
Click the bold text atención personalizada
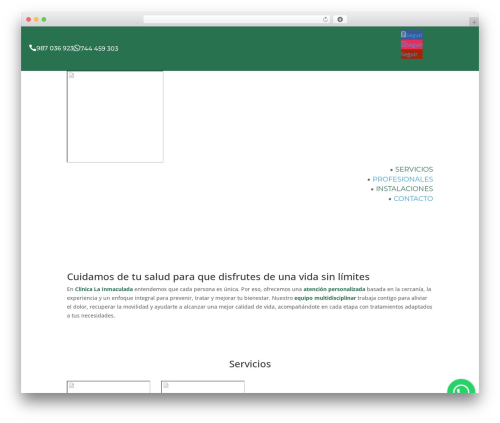(334, 289)
